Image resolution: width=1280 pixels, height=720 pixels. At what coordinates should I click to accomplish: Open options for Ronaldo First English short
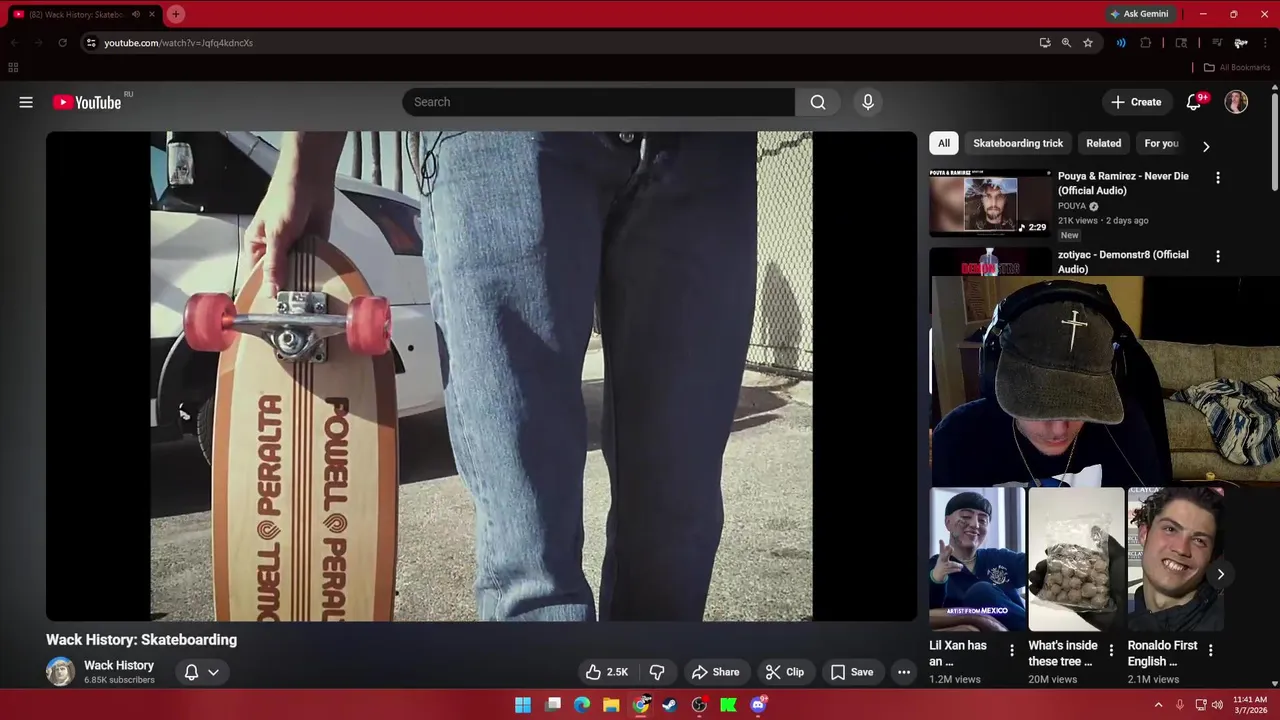[1210, 650]
